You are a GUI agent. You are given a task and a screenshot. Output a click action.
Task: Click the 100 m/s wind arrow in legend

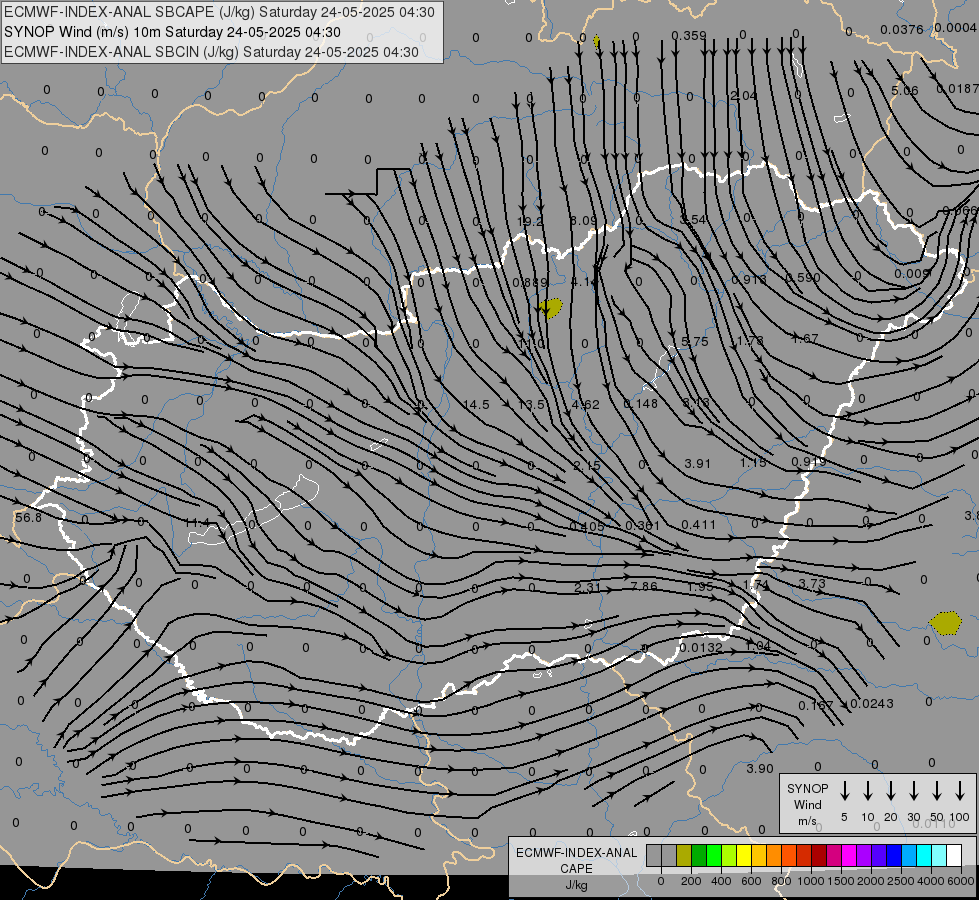(x=960, y=790)
